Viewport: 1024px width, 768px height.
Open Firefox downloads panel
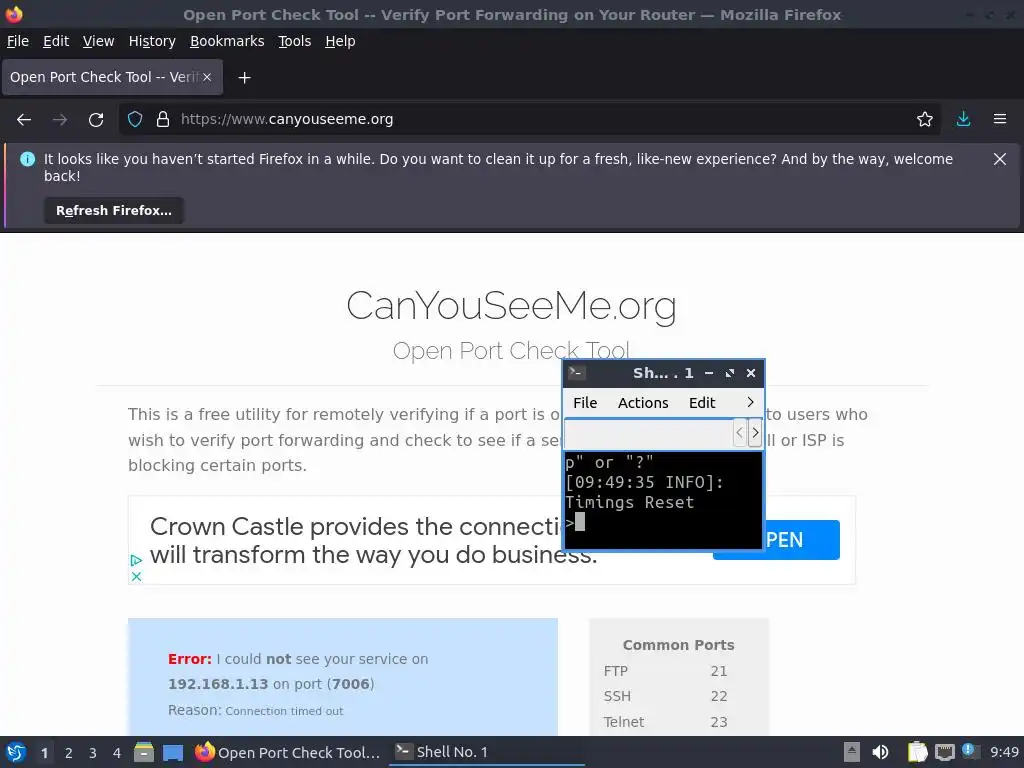963,120
